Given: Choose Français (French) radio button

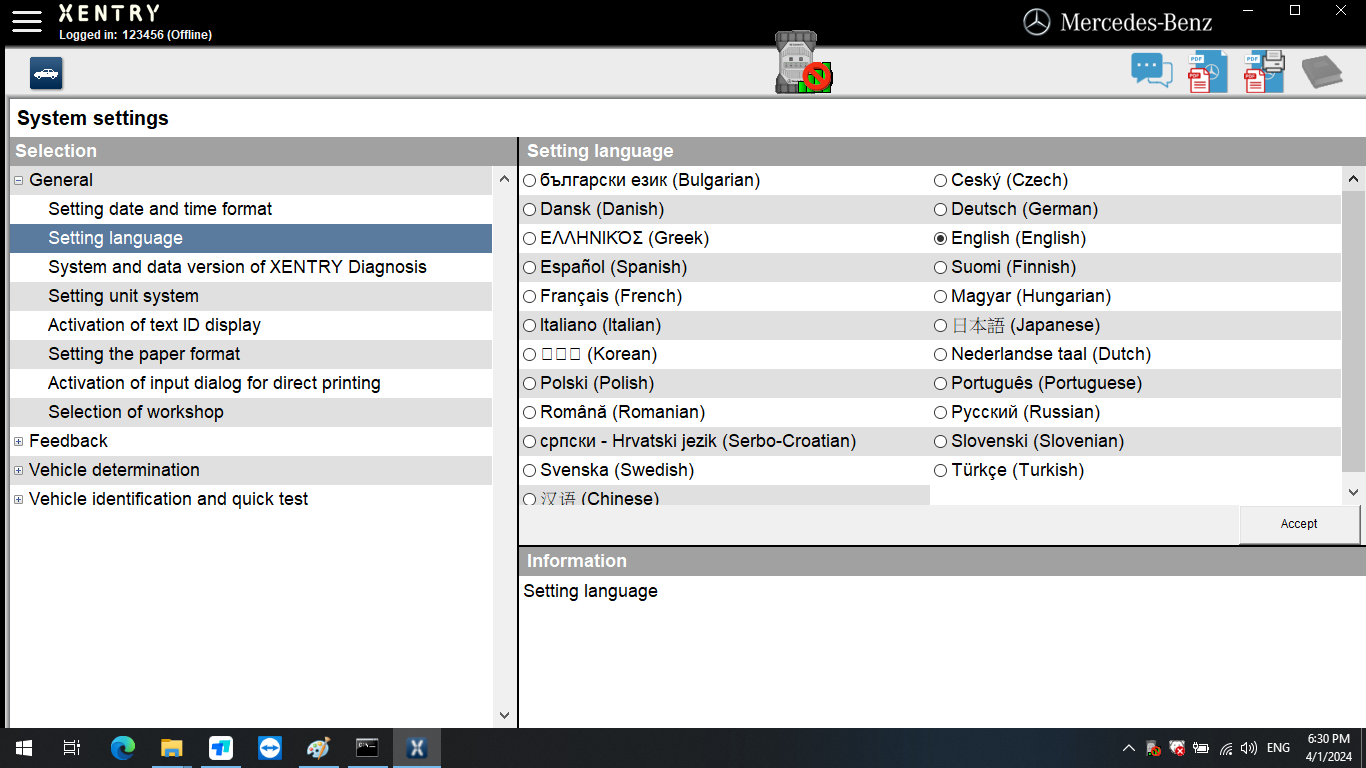Looking at the screenshot, I should coord(530,297).
